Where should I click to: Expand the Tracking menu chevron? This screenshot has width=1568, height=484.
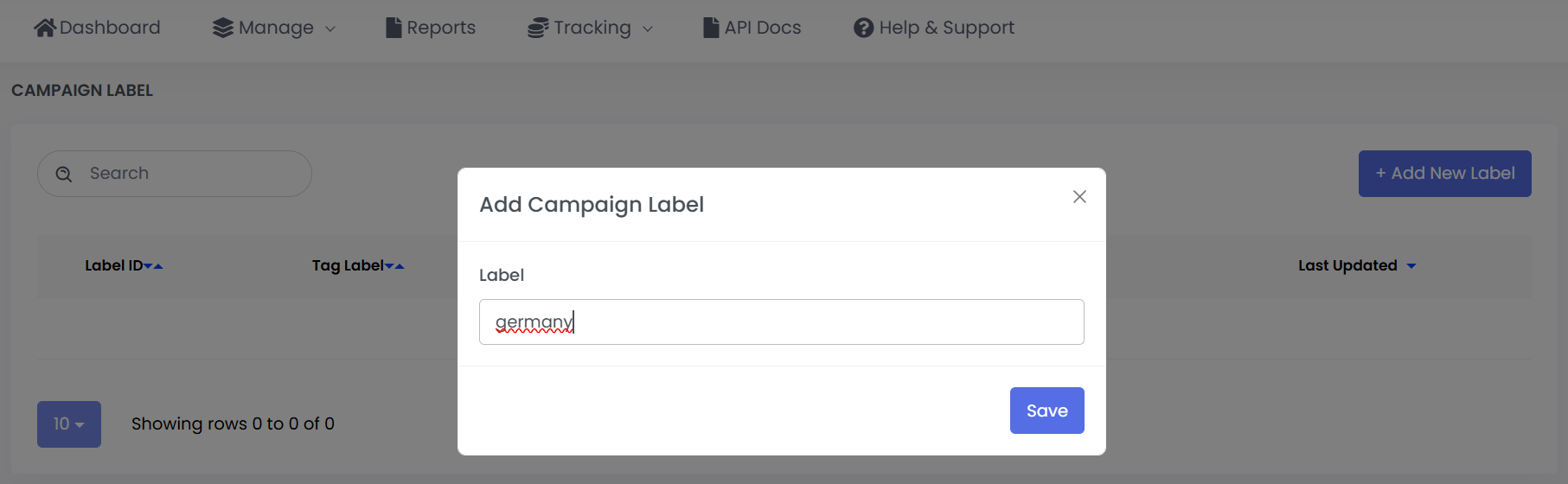click(x=648, y=29)
